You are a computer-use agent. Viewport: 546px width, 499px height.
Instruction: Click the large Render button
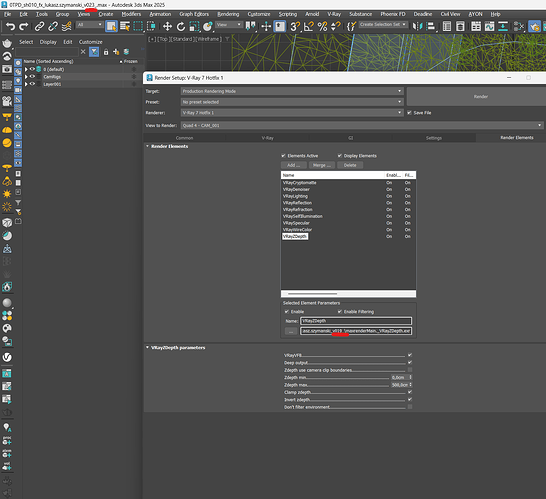point(481,96)
